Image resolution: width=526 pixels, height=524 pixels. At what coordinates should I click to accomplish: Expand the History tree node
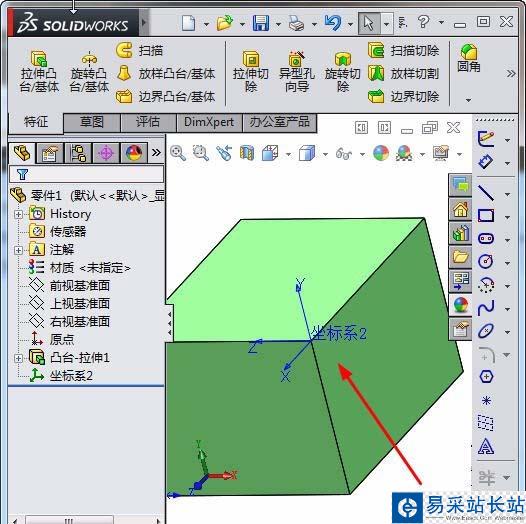coord(18,214)
